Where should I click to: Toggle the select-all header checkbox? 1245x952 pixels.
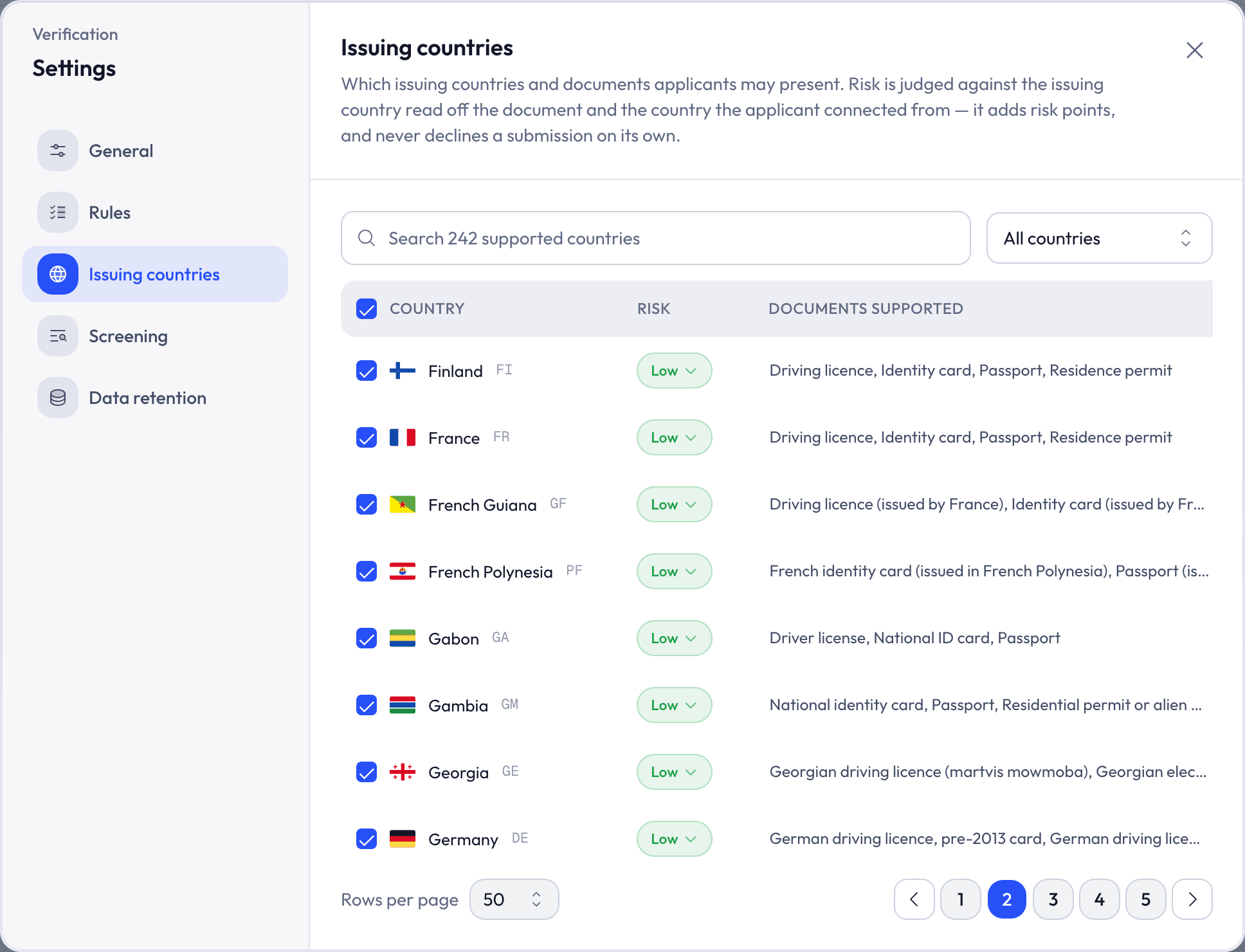click(367, 309)
